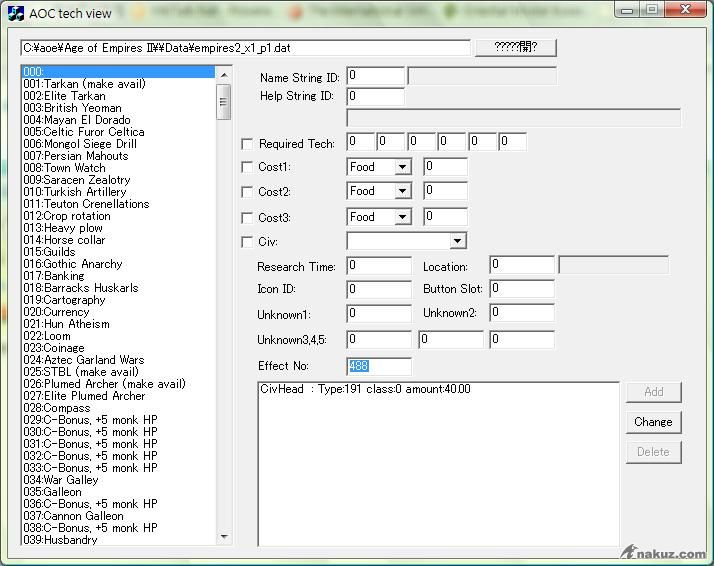Select 015:Guilds

[x=118, y=252]
